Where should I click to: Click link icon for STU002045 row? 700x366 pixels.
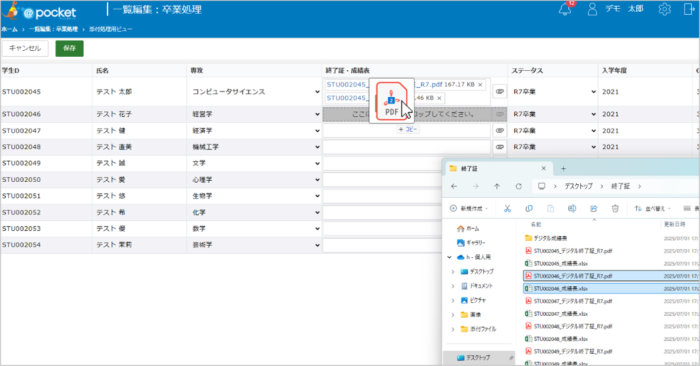point(500,92)
